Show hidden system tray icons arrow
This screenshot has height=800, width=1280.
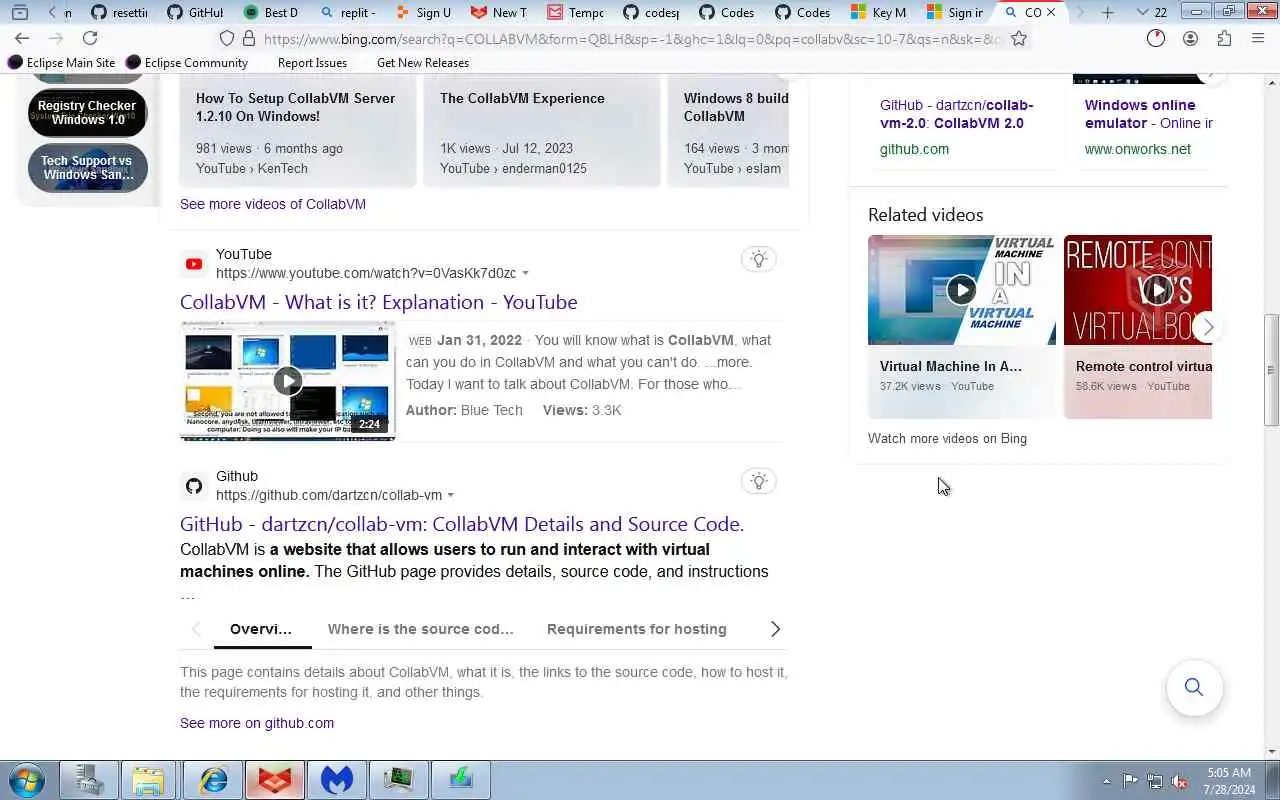click(1106, 781)
